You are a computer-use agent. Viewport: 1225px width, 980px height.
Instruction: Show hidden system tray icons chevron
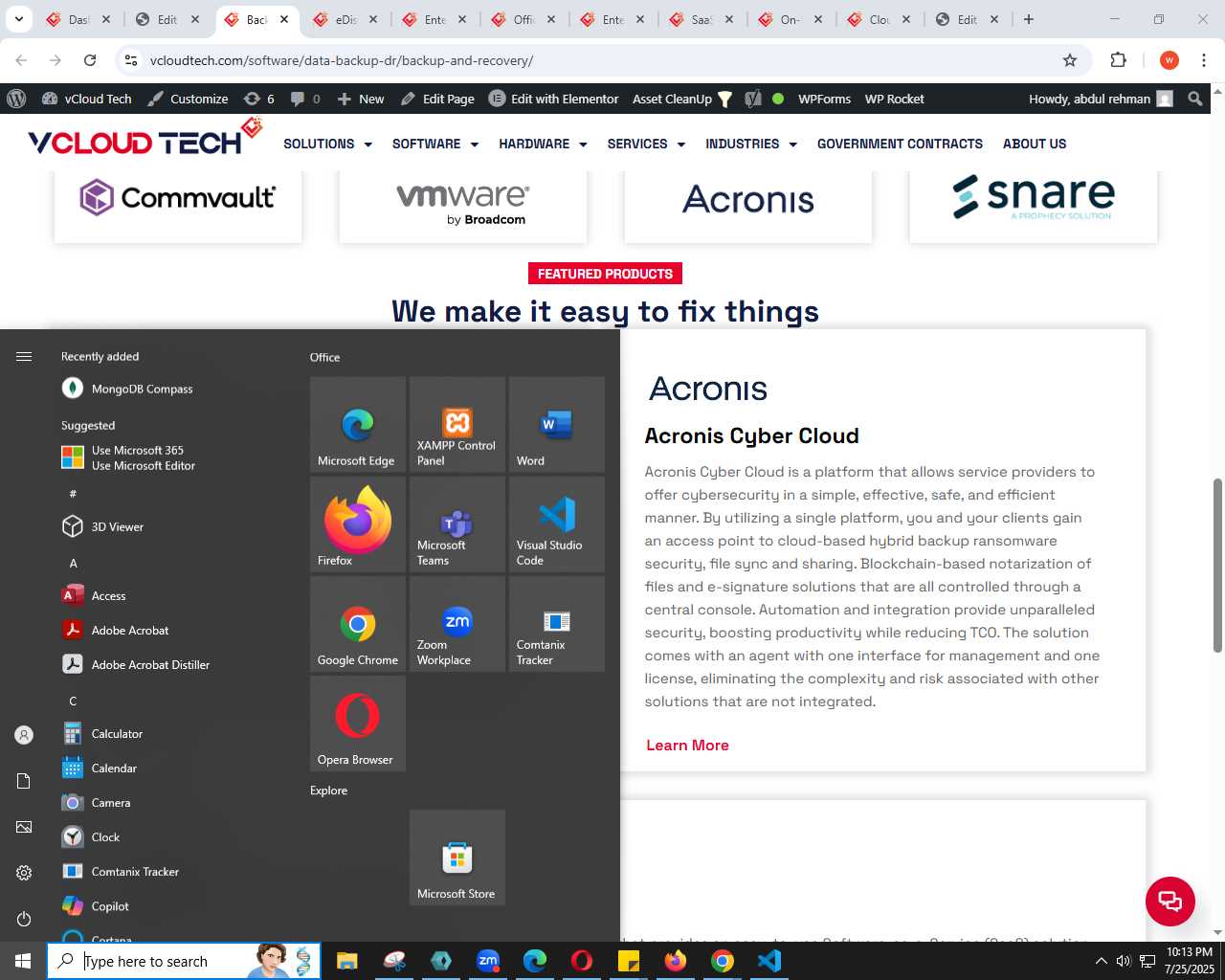pyautogui.click(x=1101, y=961)
